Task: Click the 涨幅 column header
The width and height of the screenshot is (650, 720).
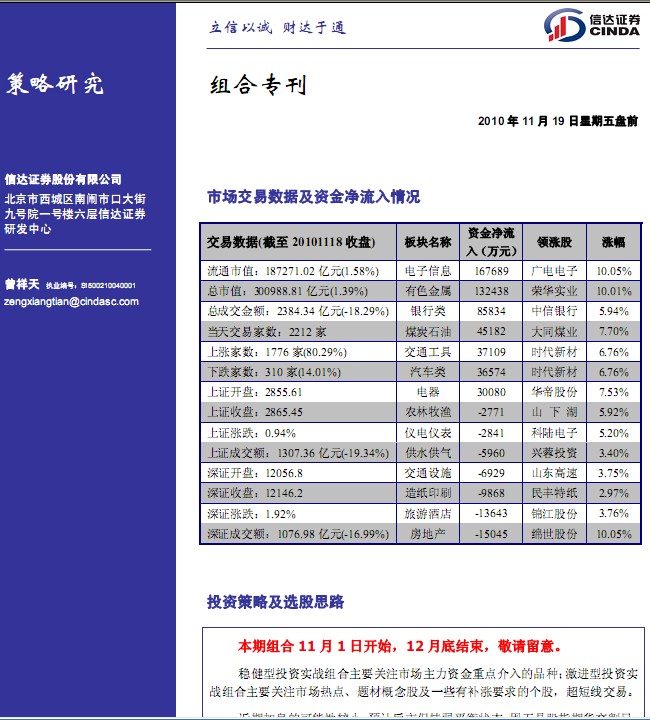Action: point(613,242)
